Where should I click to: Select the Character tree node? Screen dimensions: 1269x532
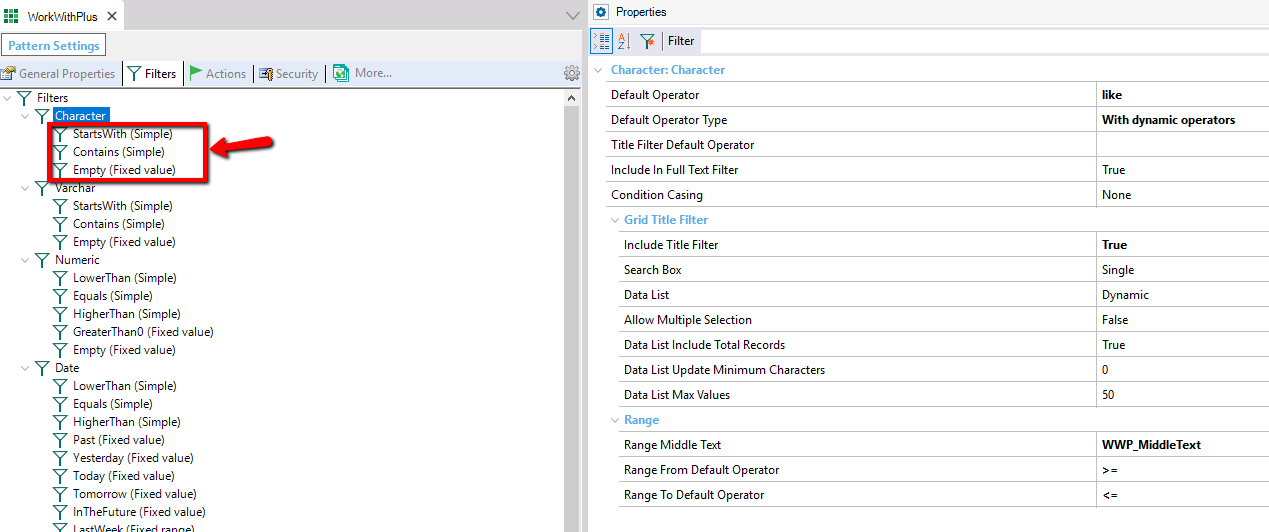80,116
